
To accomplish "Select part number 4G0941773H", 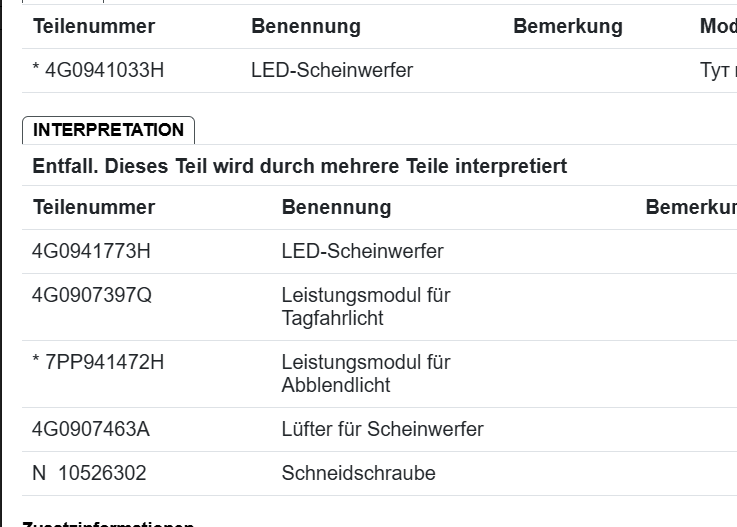I will pyautogui.click(x=91, y=251).
